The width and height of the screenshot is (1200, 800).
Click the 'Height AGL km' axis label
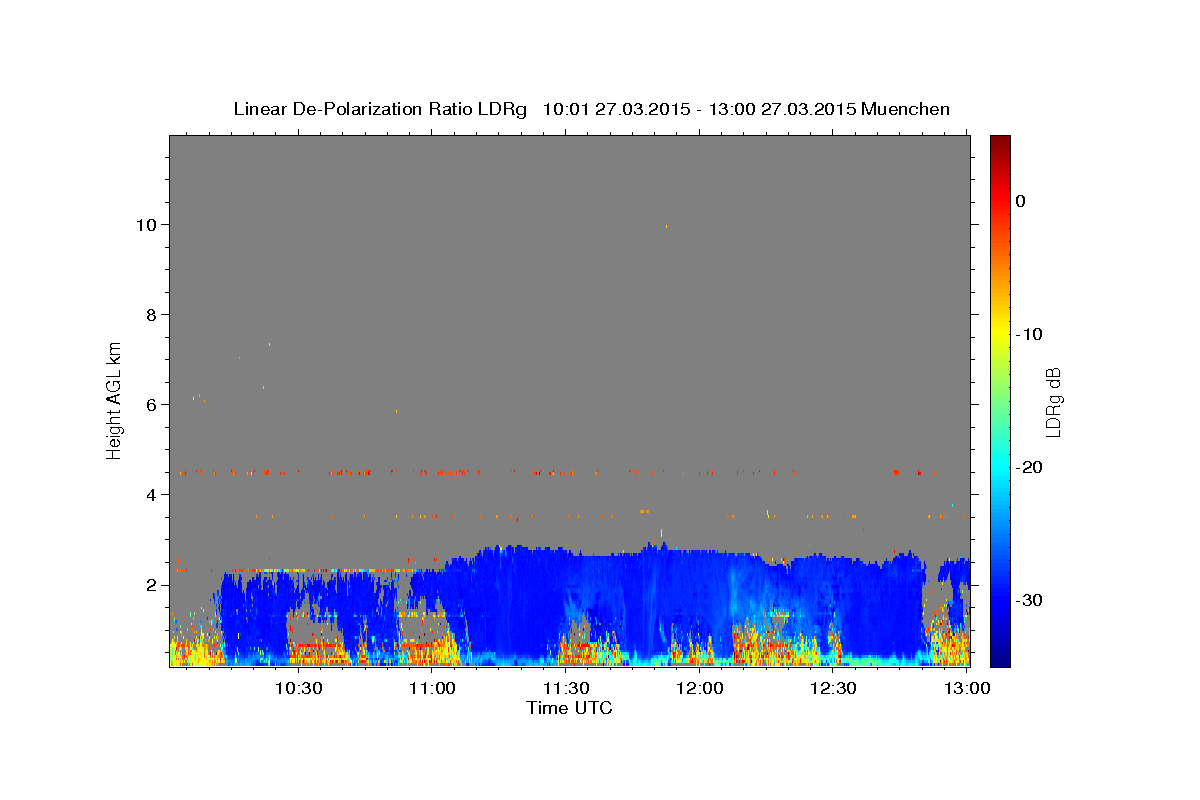click(x=115, y=399)
